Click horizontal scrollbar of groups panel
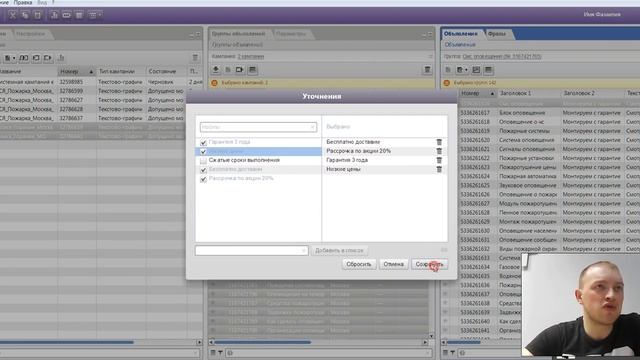Screen dimensions: 640x360 [263, 342]
